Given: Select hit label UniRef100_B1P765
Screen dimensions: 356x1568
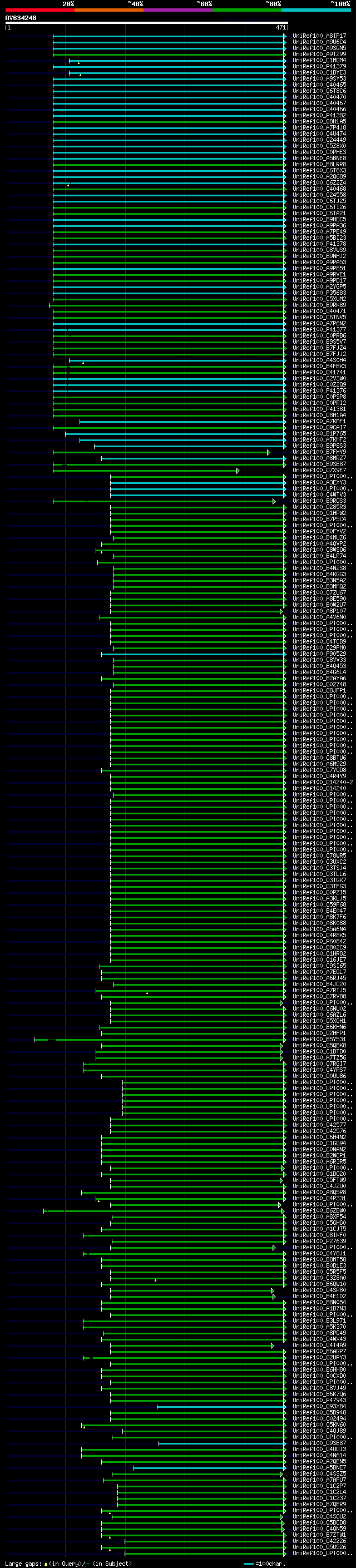Looking at the screenshot, I should (319, 433).
